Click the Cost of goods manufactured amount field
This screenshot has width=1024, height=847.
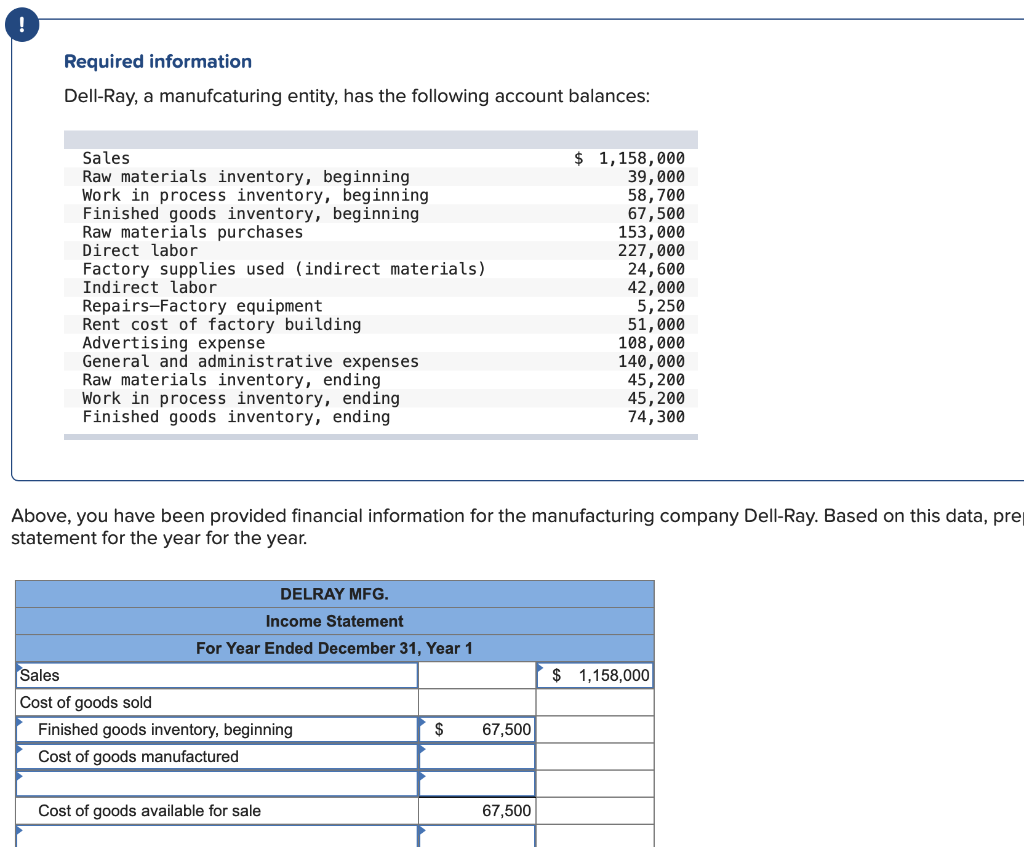click(x=477, y=756)
